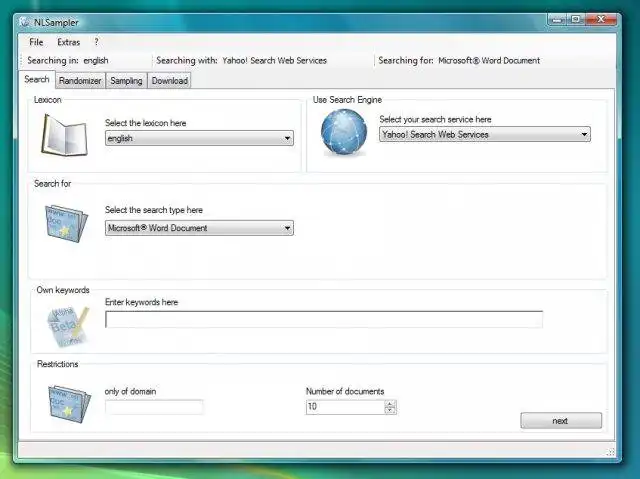Click the open book Lexicon icon
Viewport: 640px width, 479px height.
64,135
